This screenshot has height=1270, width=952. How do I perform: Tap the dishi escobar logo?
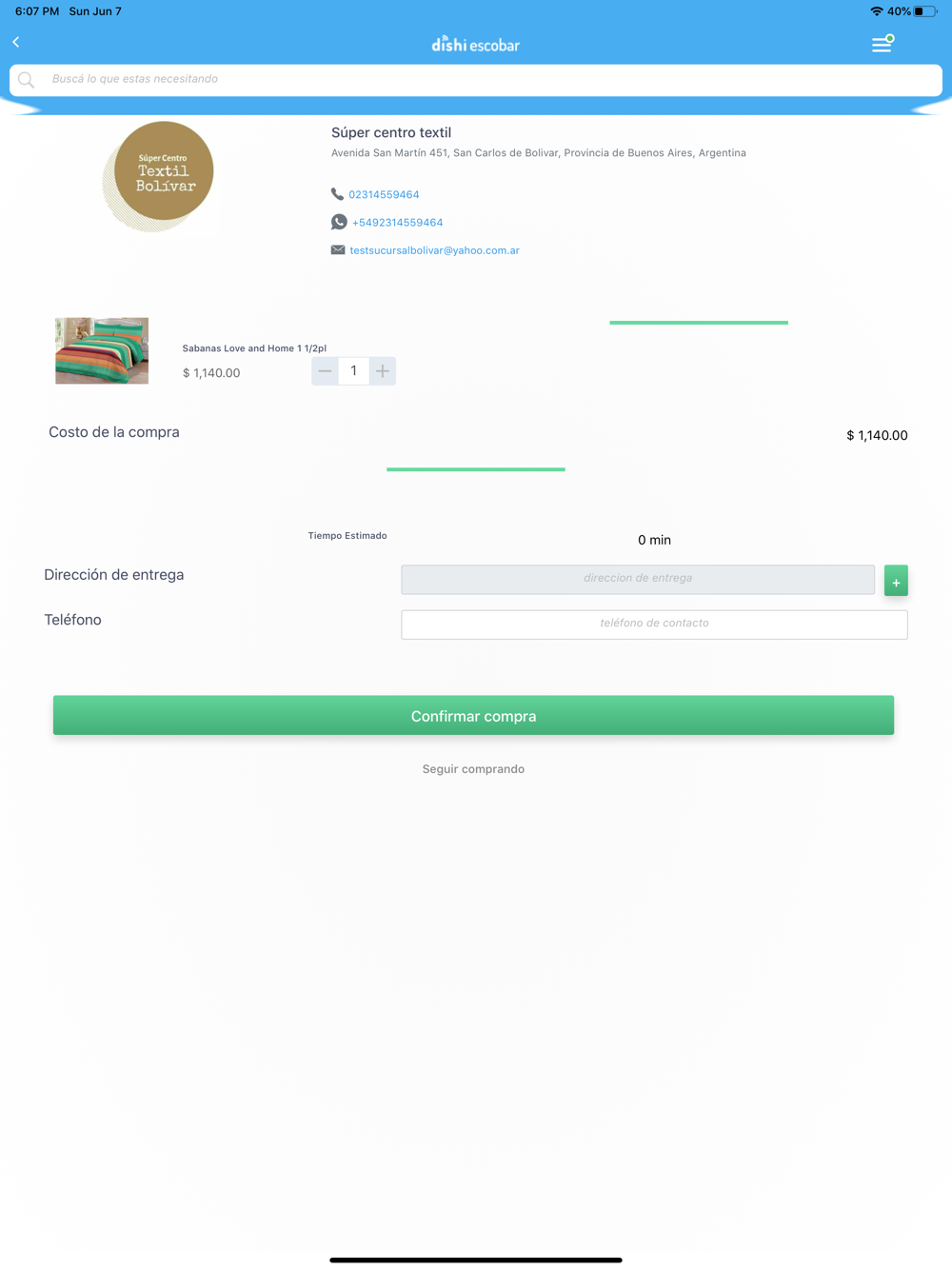tap(476, 44)
